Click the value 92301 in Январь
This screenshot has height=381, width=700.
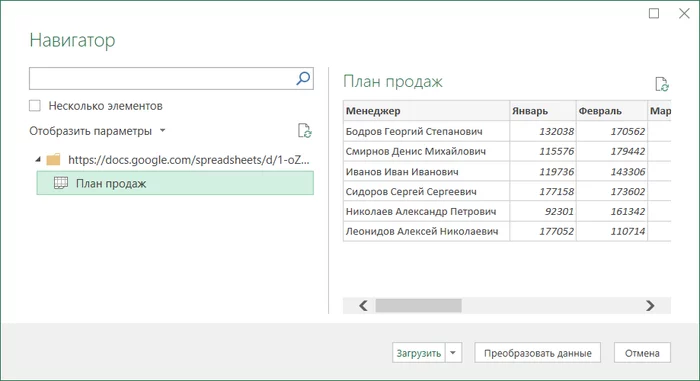pyautogui.click(x=559, y=211)
